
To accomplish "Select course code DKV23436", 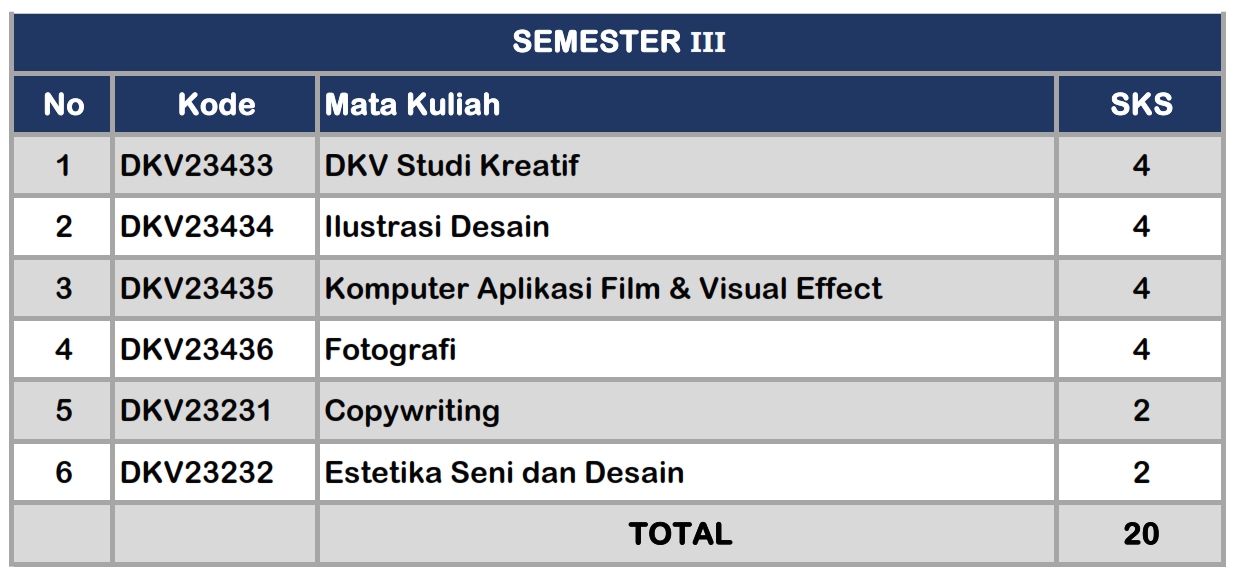I will tap(196, 350).
